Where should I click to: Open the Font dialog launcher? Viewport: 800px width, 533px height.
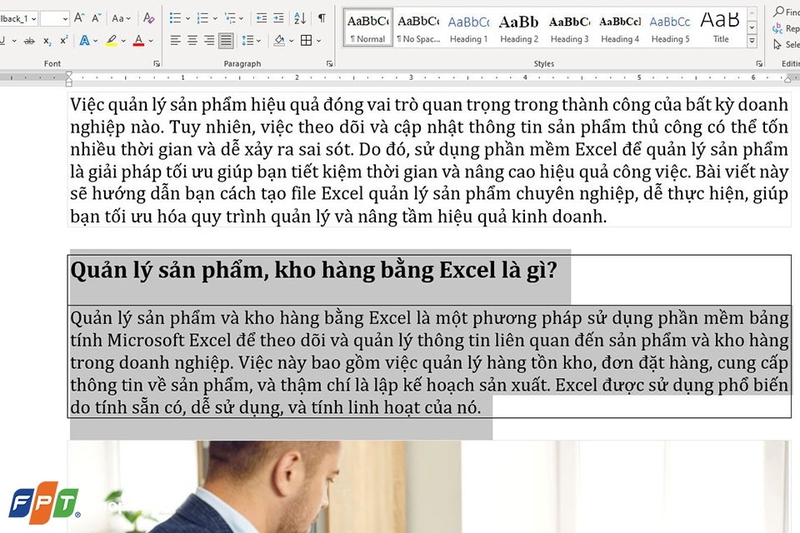pyautogui.click(x=157, y=64)
